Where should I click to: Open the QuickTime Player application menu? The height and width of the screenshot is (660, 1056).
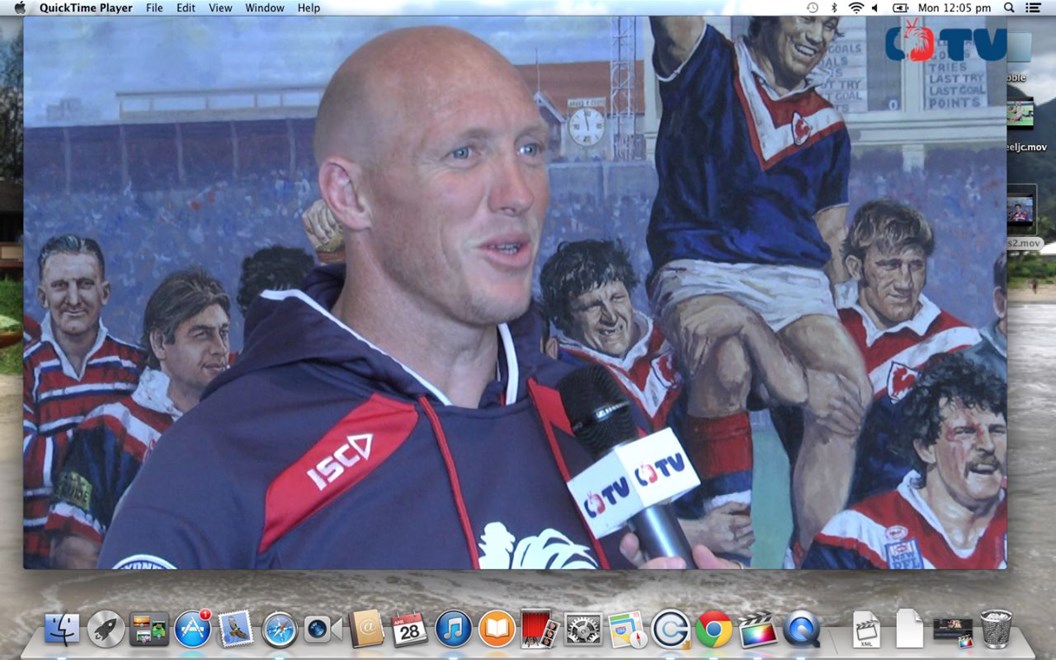point(86,8)
